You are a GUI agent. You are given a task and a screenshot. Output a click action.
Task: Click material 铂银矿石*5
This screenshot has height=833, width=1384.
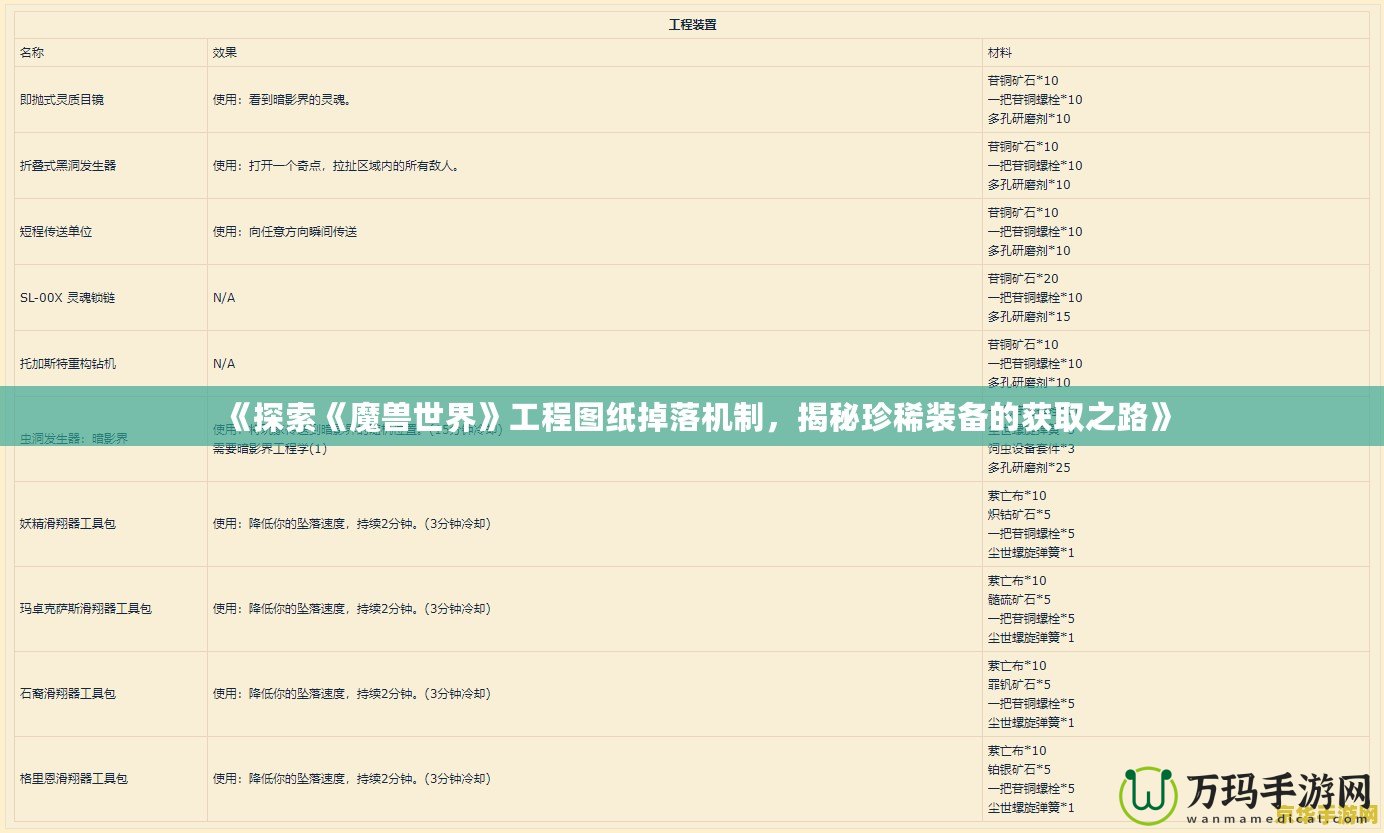click(x=1019, y=770)
